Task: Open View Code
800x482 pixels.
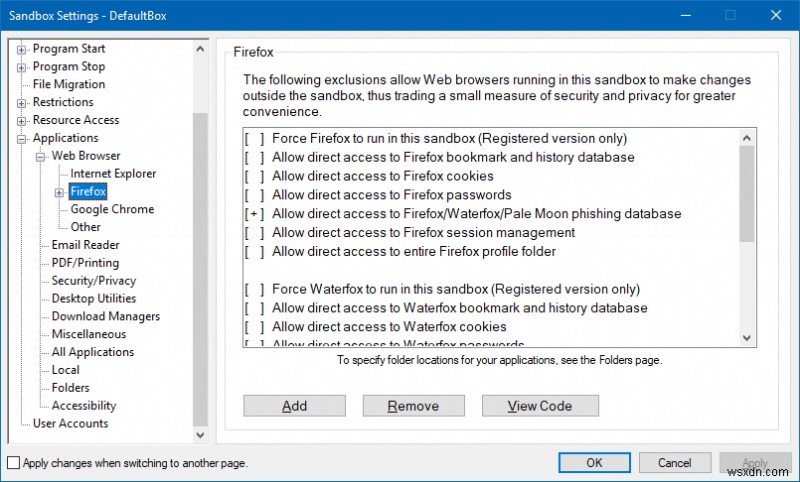Action: point(540,406)
